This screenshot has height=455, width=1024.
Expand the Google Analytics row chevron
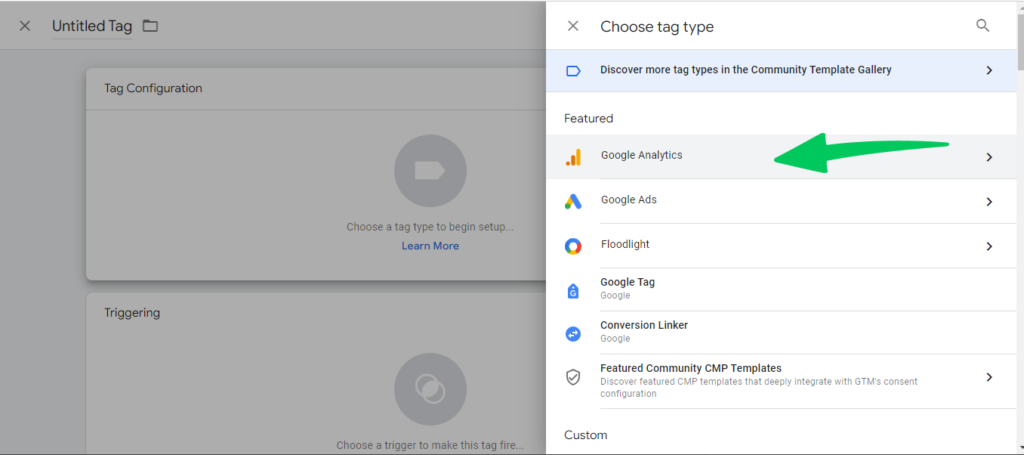989,157
